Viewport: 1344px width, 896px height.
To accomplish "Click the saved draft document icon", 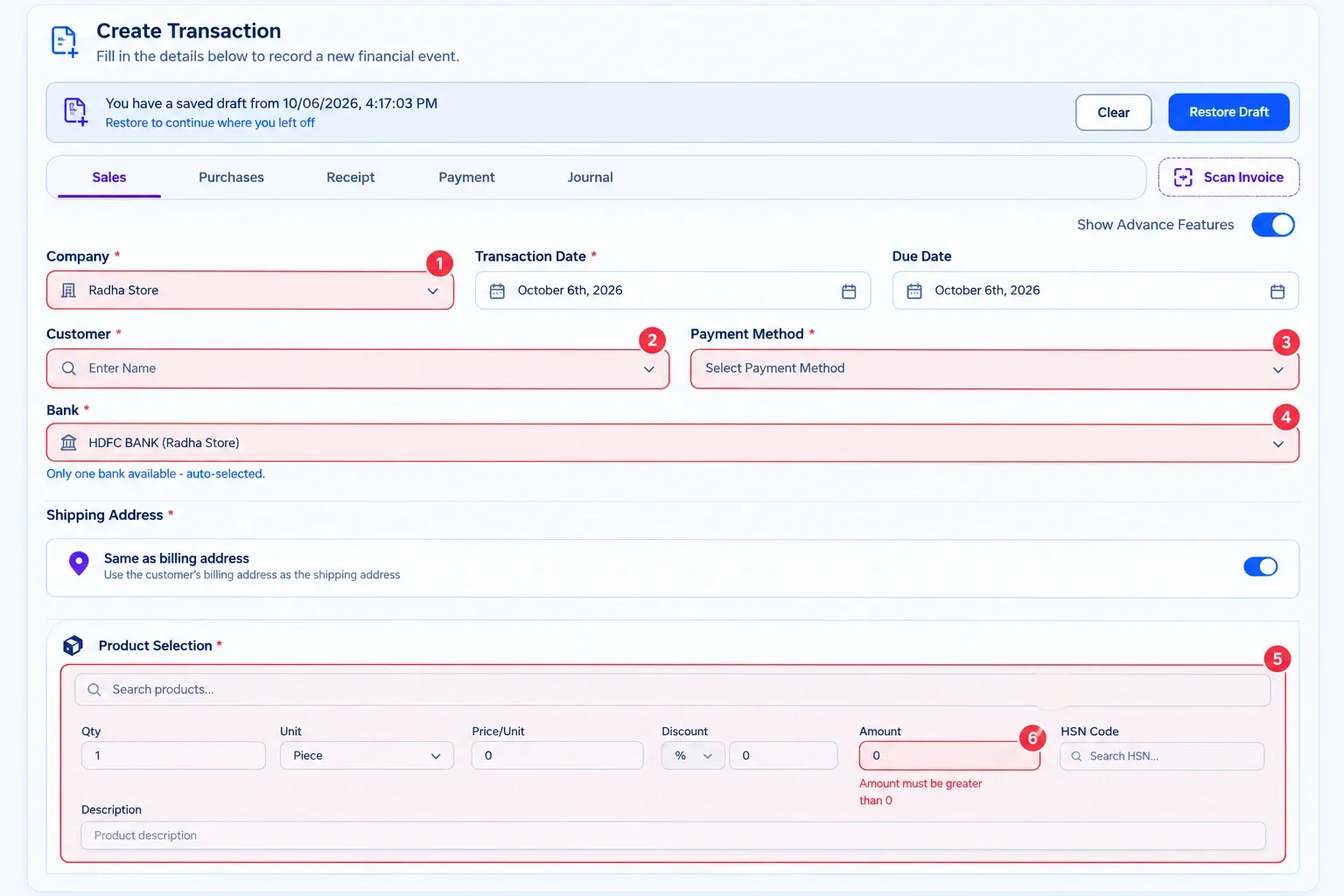I will coord(76,112).
